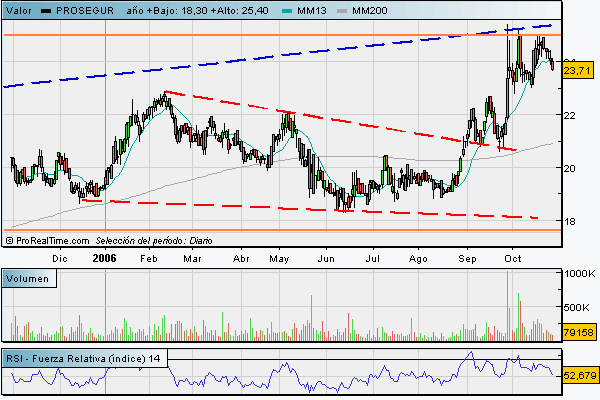Viewport: 600px width, 400px height.
Task: Click the PROSEGUR legend label
Action: [85, 11]
